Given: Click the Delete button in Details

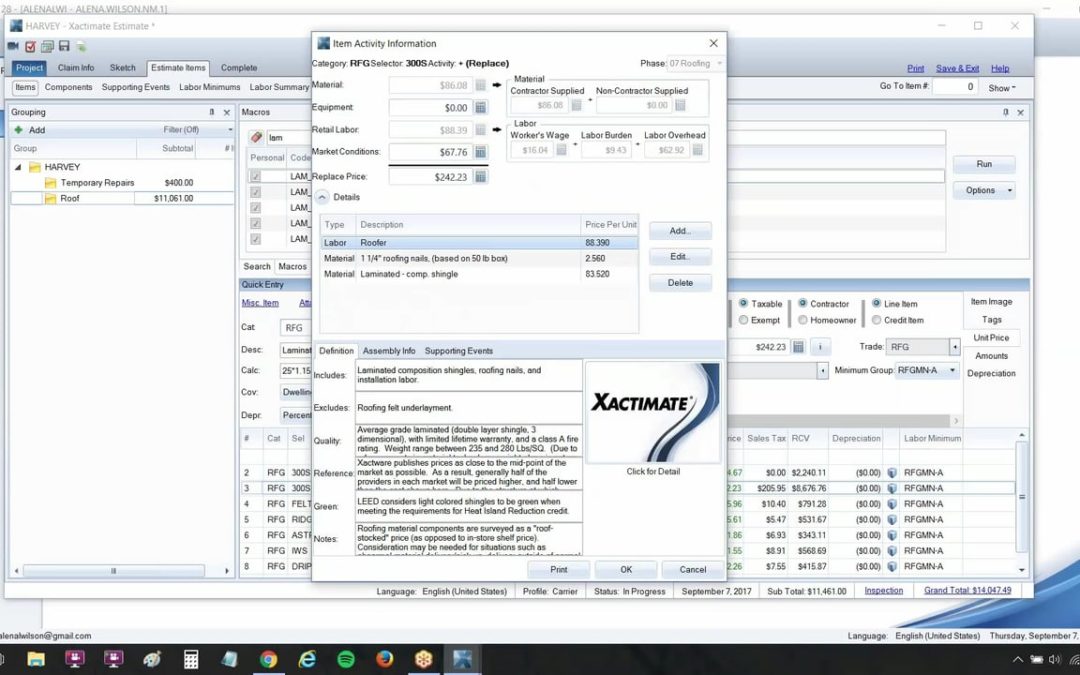Looking at the screenshot, I should tap(680, 283).
